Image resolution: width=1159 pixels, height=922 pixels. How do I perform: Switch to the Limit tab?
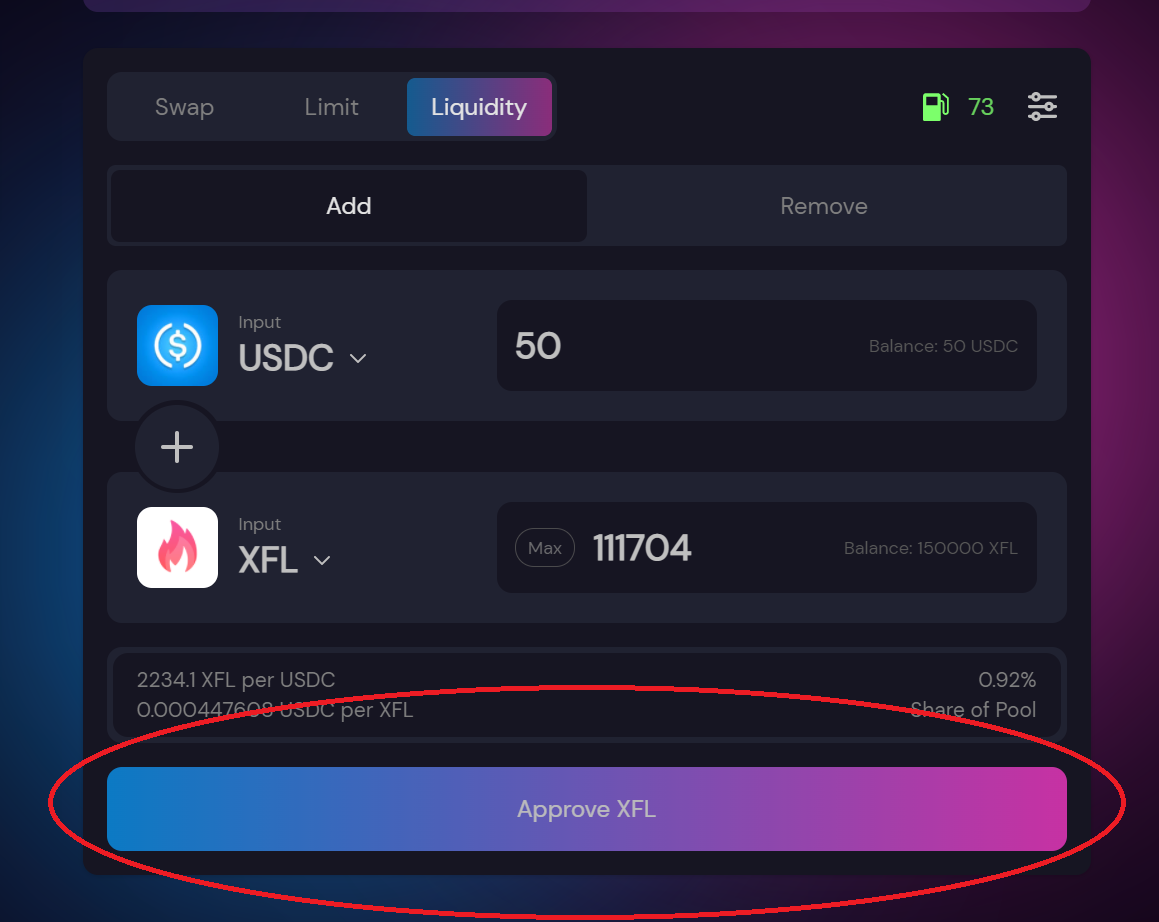pos(331,107)
